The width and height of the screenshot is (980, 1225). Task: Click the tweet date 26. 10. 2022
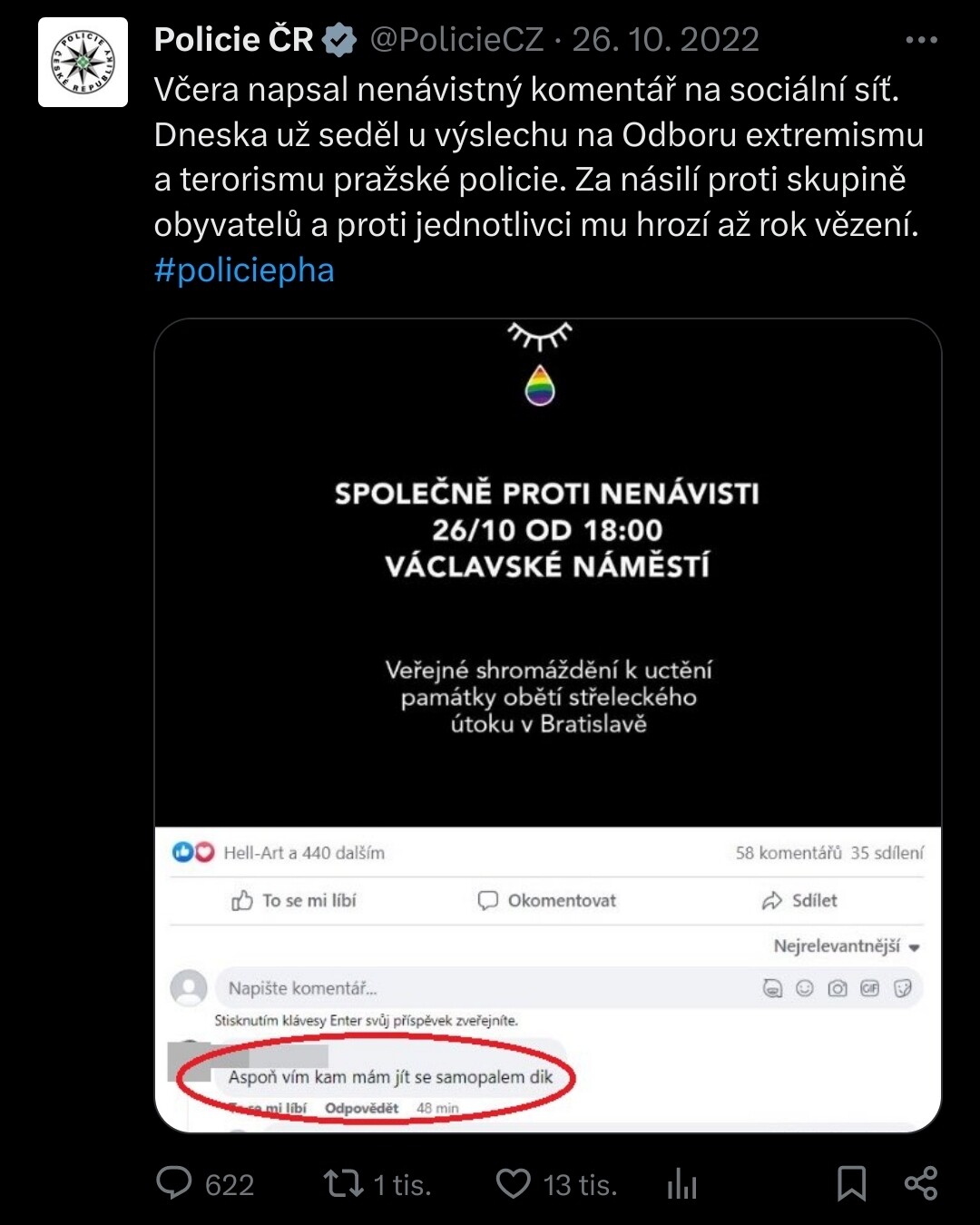(665, 40)
